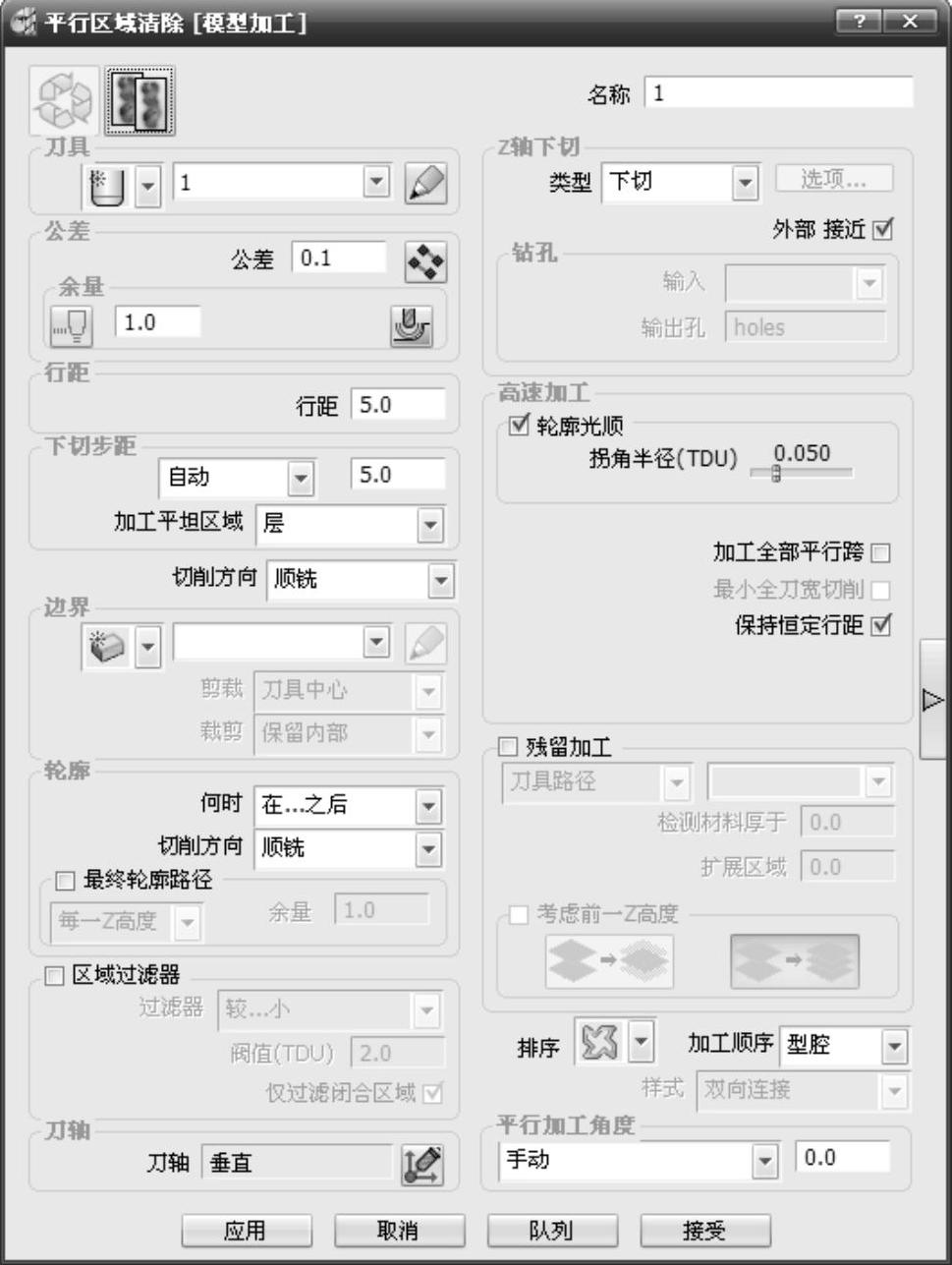Click the 应用 button
952x1265 pixels.
tap(247, 1231)
